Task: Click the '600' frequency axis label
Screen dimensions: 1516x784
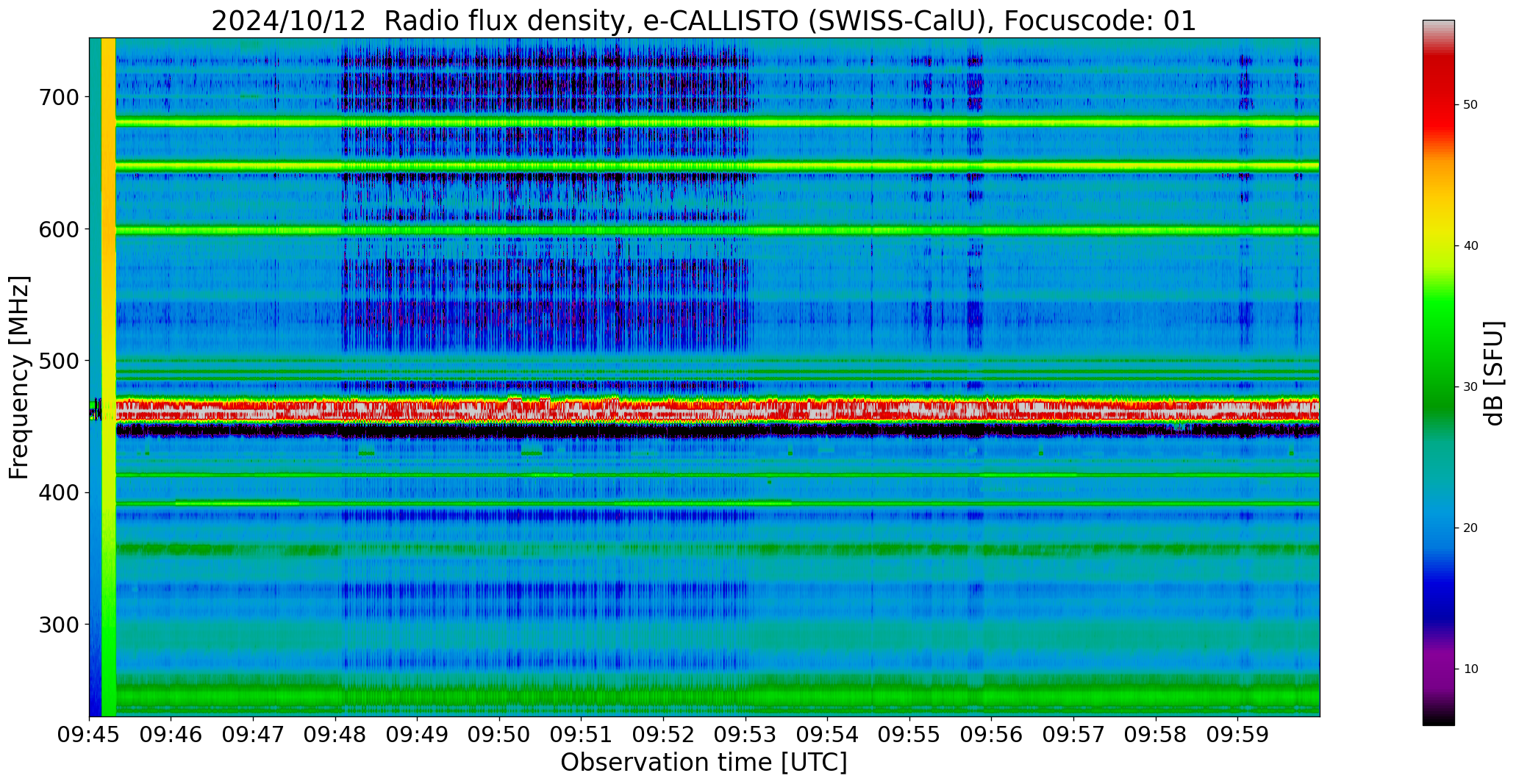Action: [59, 229]
